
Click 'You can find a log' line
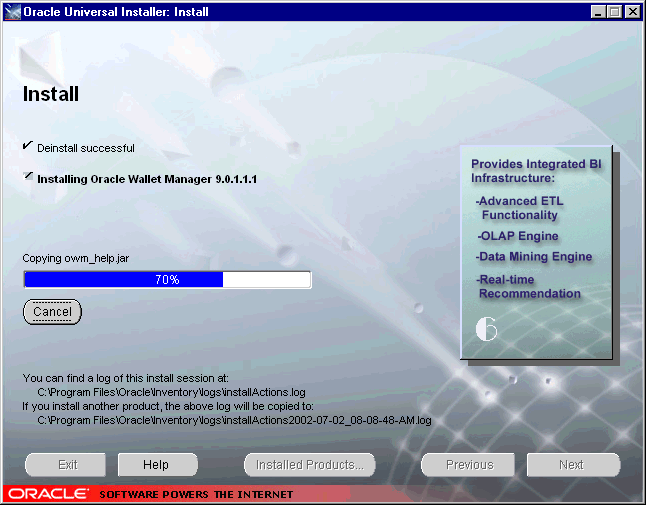click(125, 378)
